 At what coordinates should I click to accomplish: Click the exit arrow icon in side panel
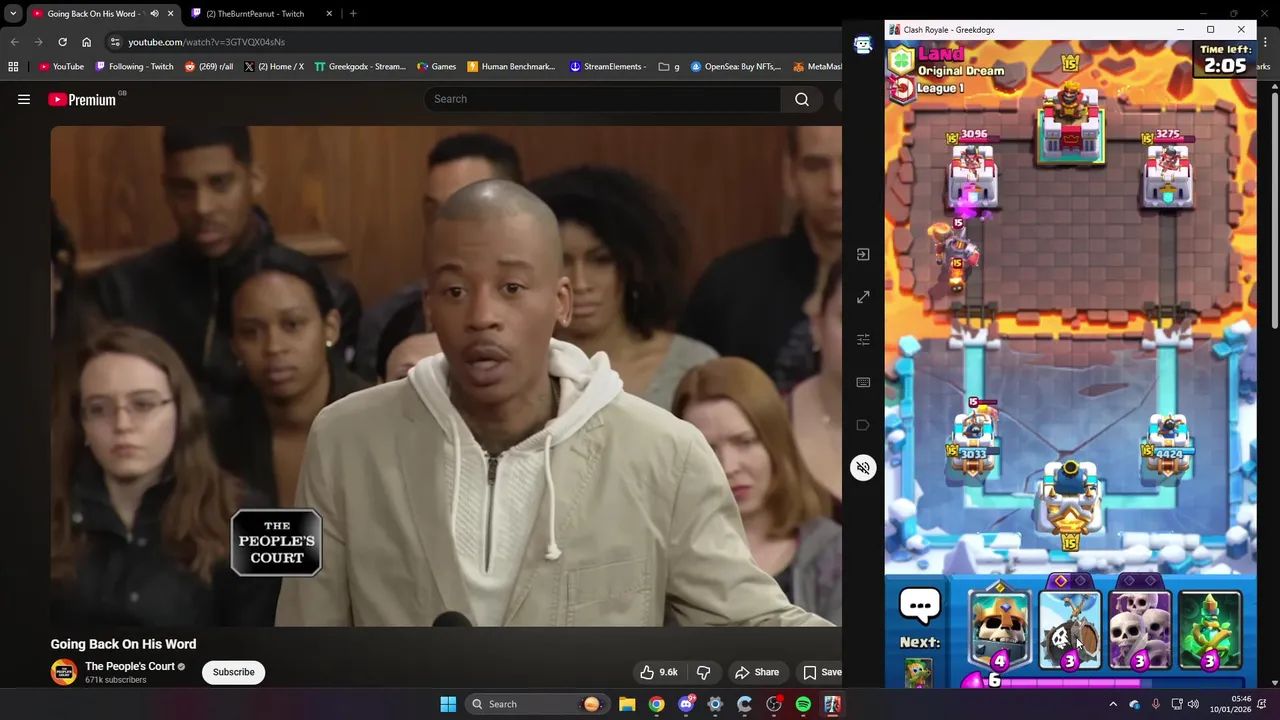point(863,254)
